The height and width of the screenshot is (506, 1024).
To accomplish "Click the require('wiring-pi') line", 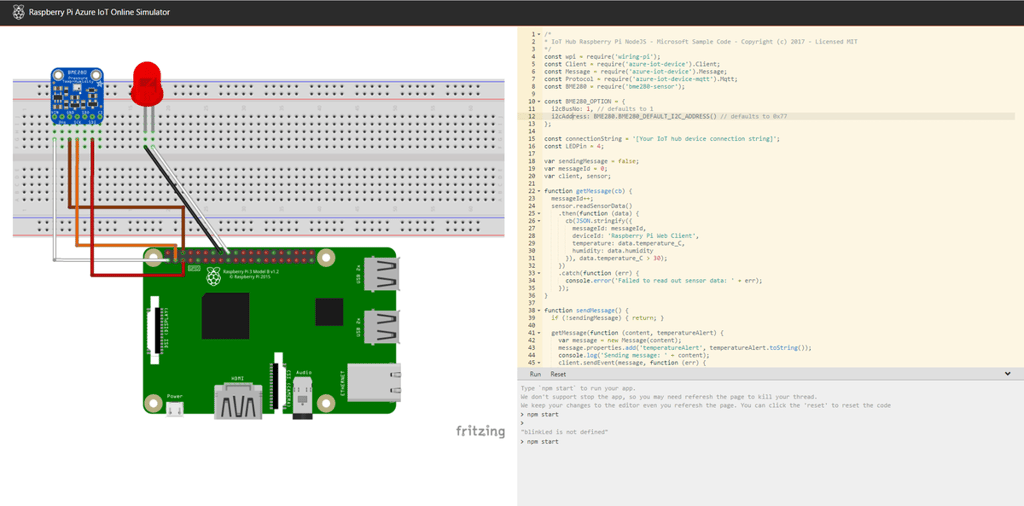I will click(602, 57).
